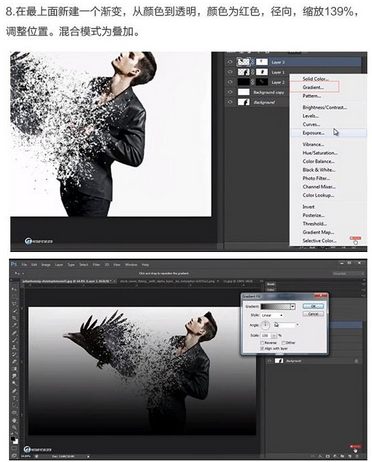Viewport: 372px width, 462px height.
Task: Click Layer 1 mask link icon
Action: [x=253, y=72]
